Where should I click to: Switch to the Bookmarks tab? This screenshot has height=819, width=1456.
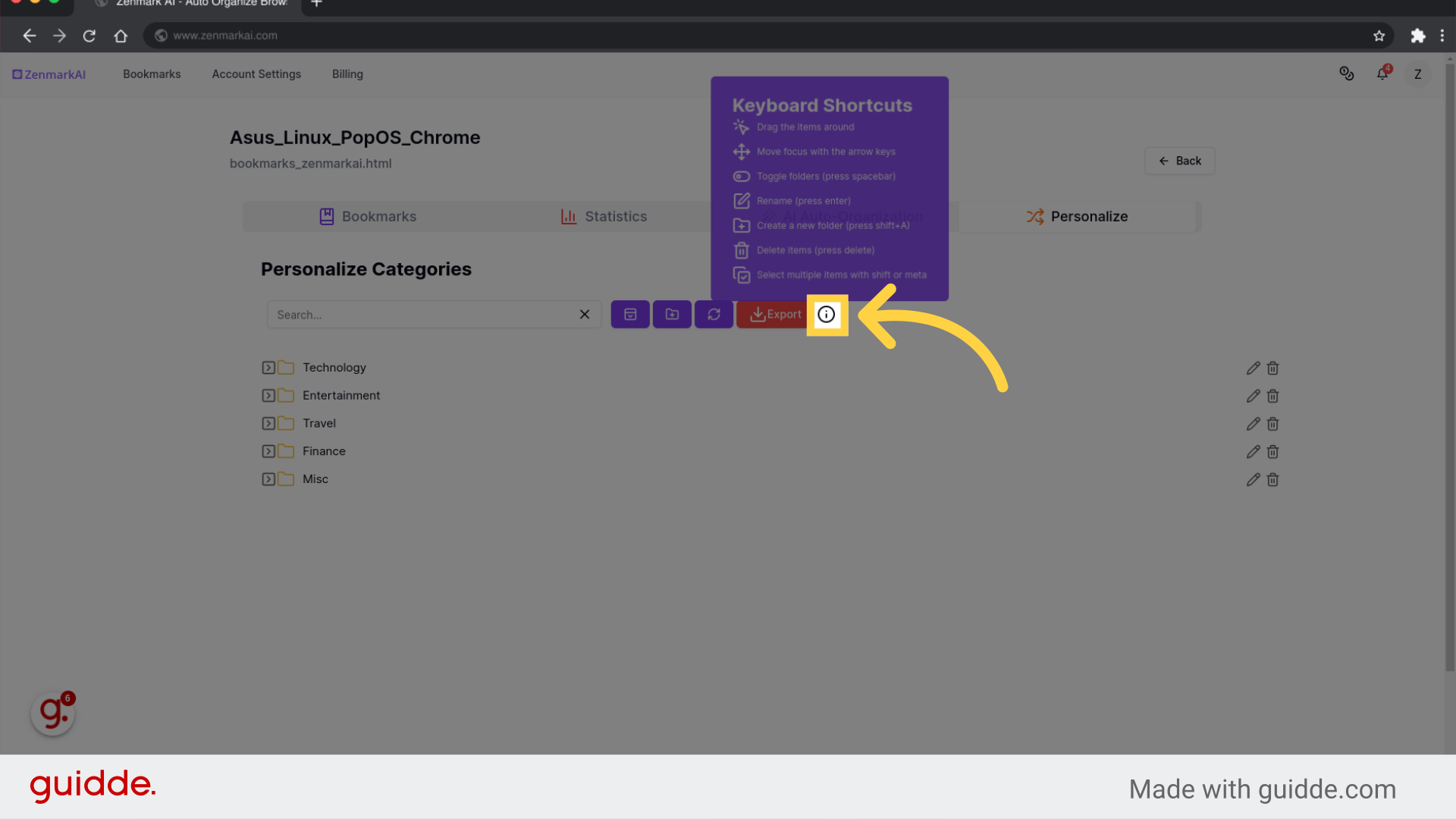(368, 217)
